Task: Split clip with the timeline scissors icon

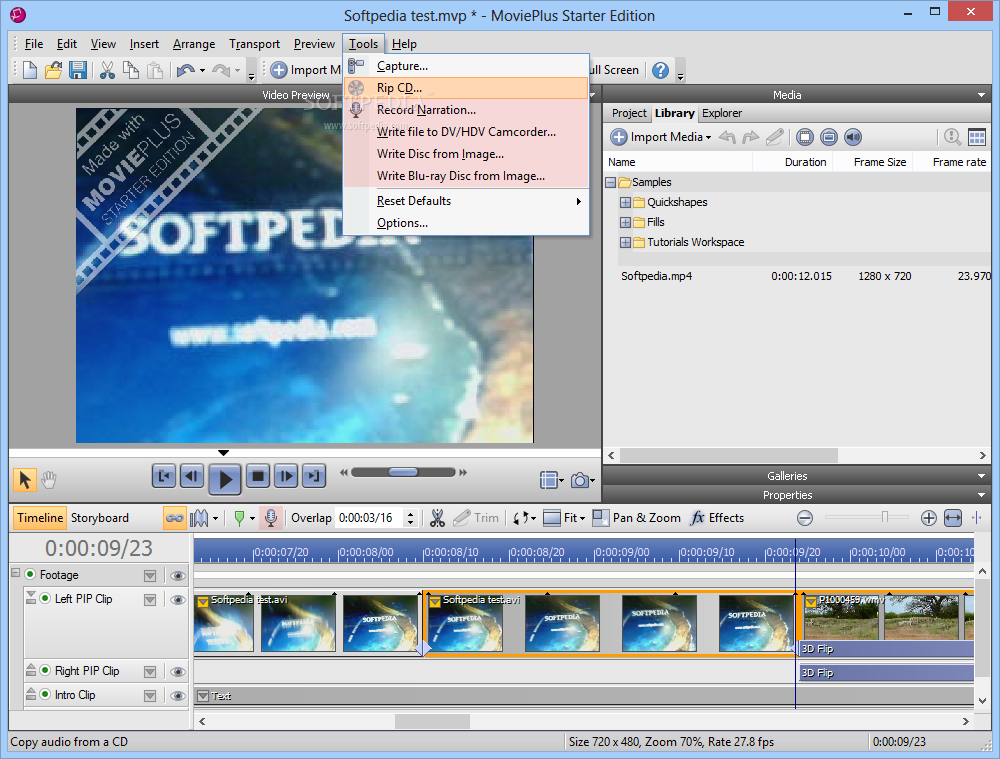Action: point(437,518)
